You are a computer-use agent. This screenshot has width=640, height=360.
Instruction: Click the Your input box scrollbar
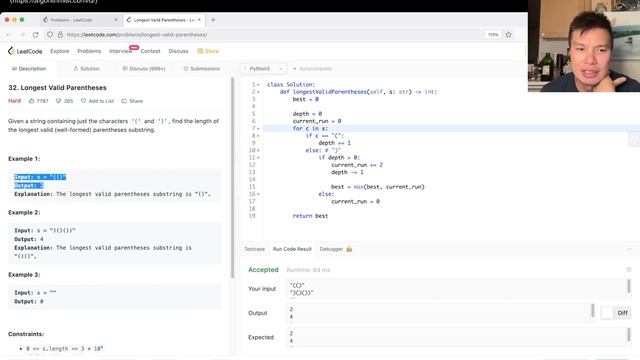coord(629,286)
